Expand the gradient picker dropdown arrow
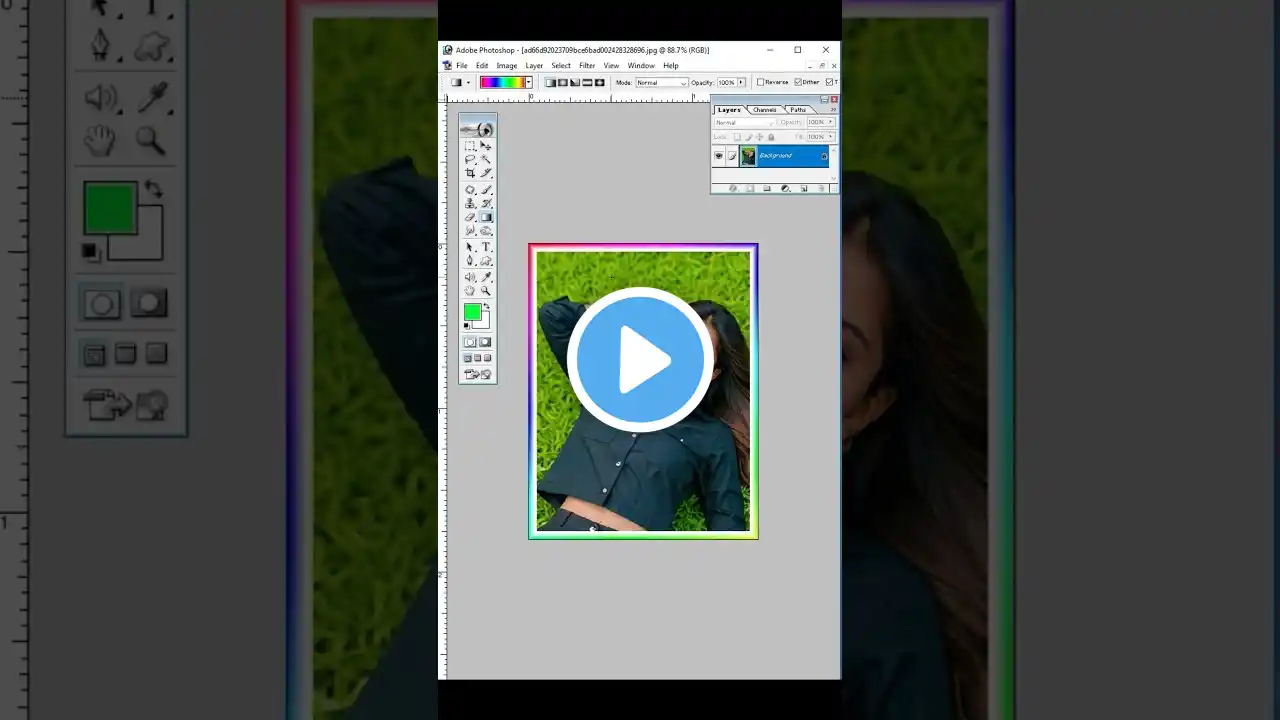This screenshot has width=1280, height=720. tap(528, 82)
